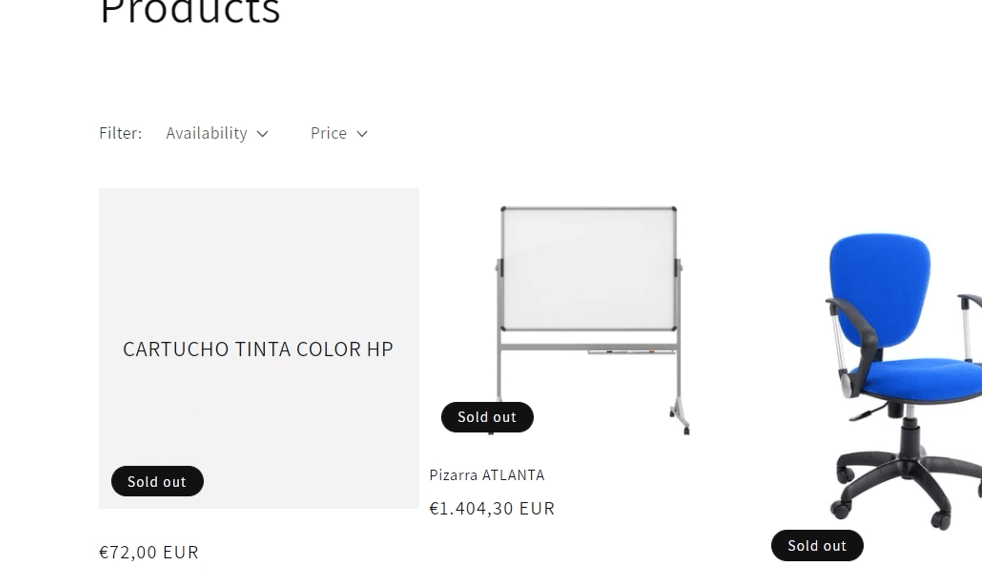The height and width of the screenshot is (588, 982).
Task: Click the €72,00 EUR price
Action: coord(149,552)
